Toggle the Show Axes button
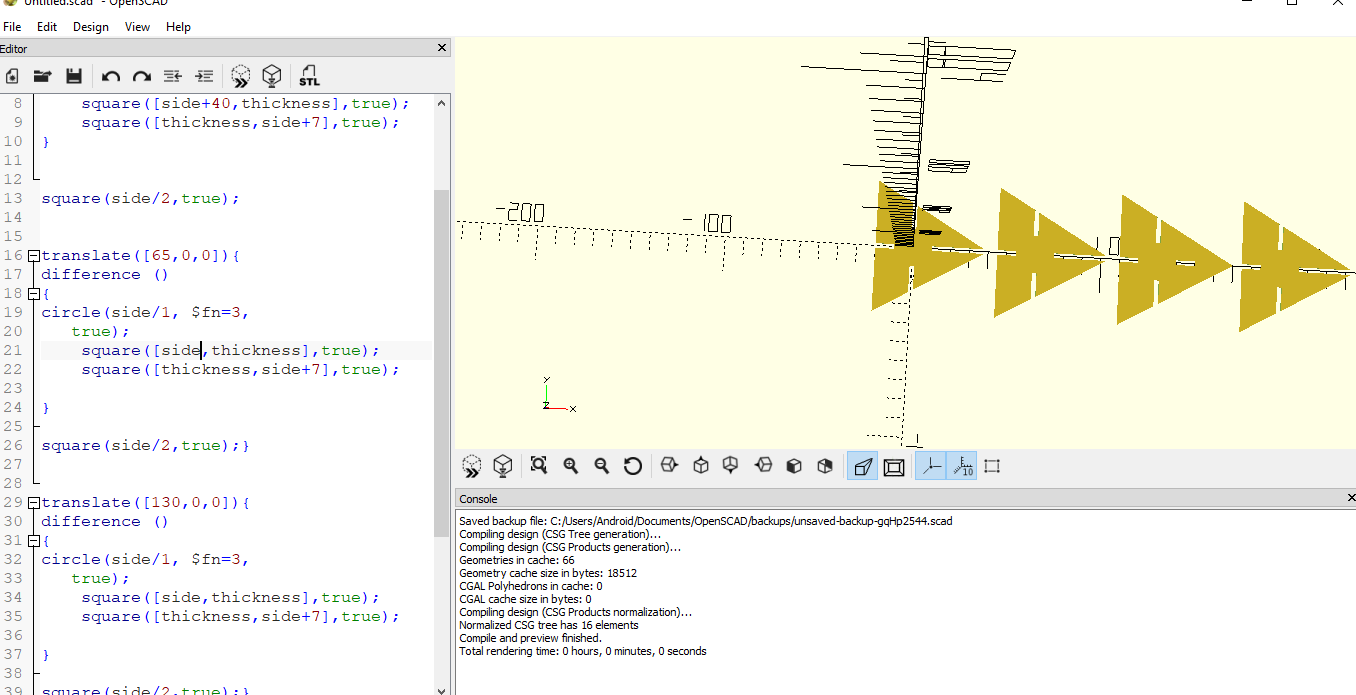The height and width of the screenshot is (695, 1356). tap(930, 466)
